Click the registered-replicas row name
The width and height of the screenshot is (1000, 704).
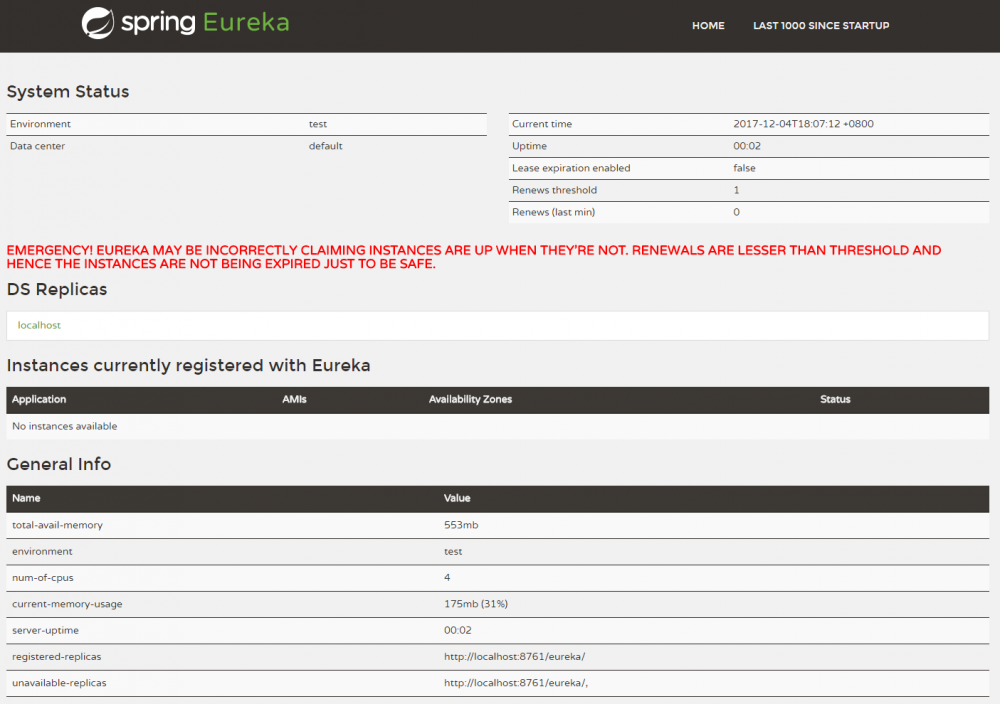(x=56, y=656)
